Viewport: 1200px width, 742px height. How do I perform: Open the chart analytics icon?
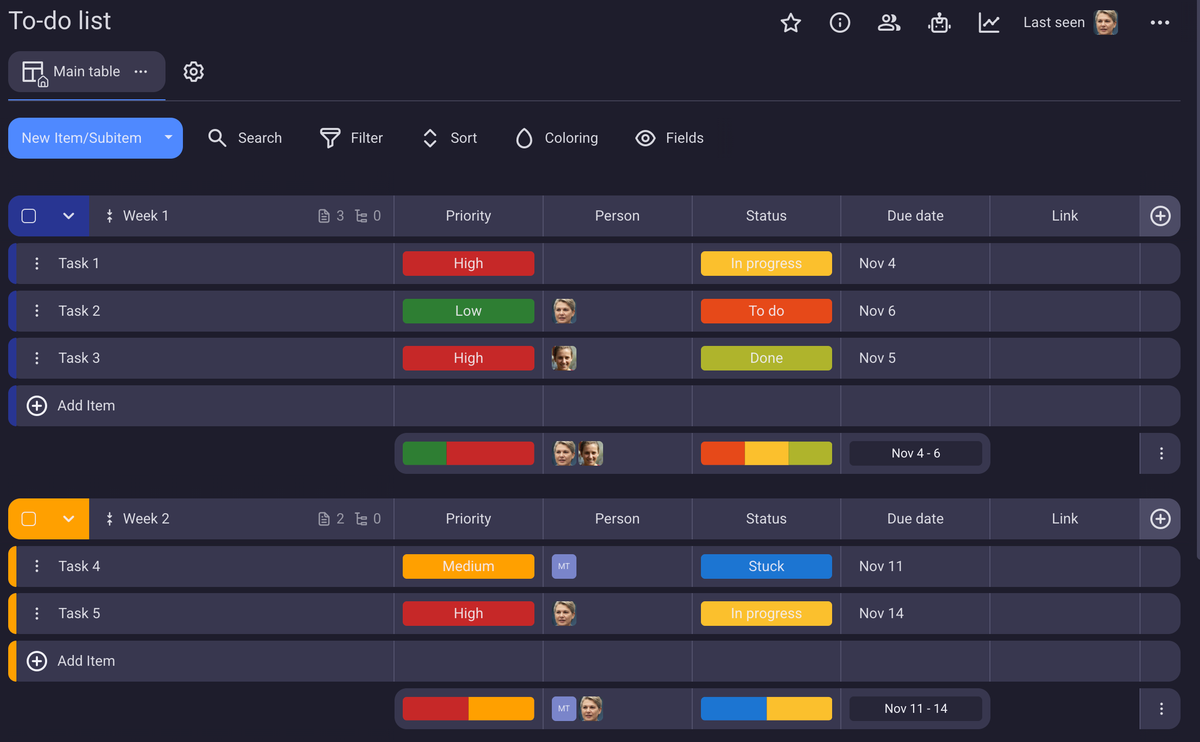(989, 23)
